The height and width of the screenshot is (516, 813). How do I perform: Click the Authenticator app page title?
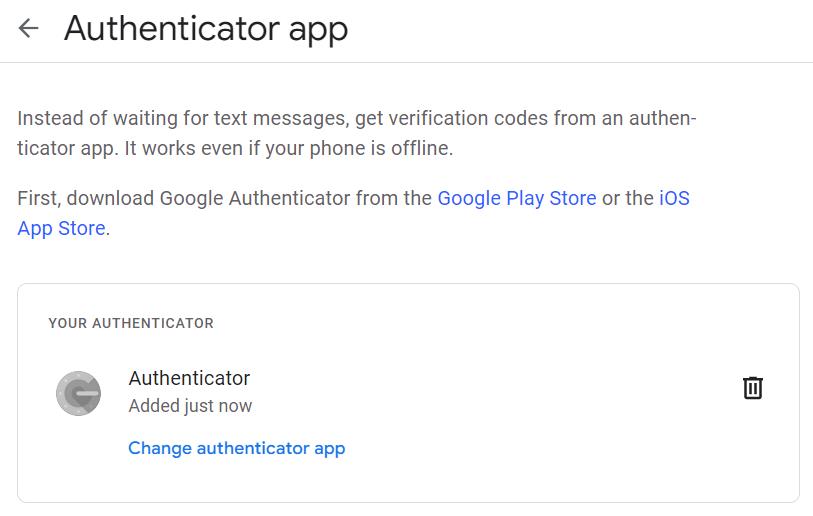(x=206, y=29)
